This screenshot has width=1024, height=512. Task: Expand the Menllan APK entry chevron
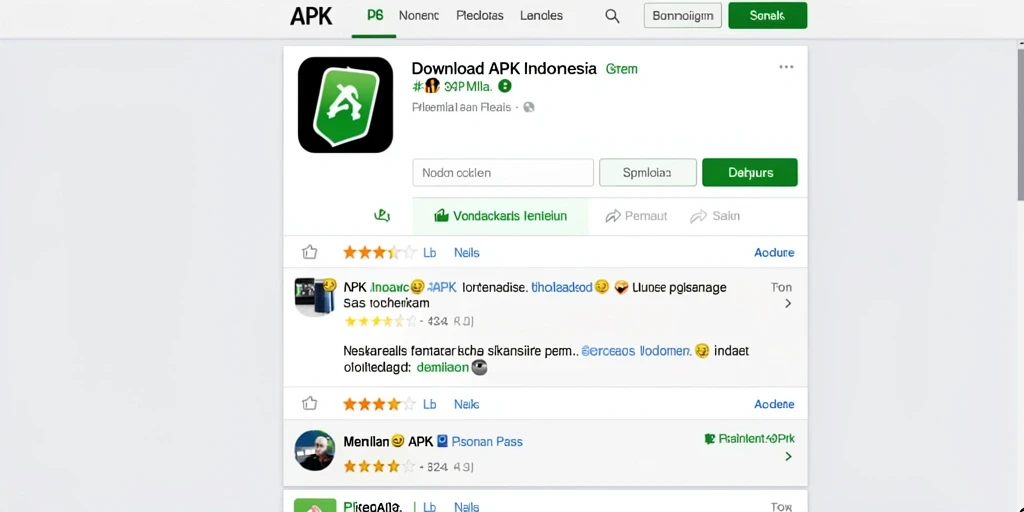point(788,456)
